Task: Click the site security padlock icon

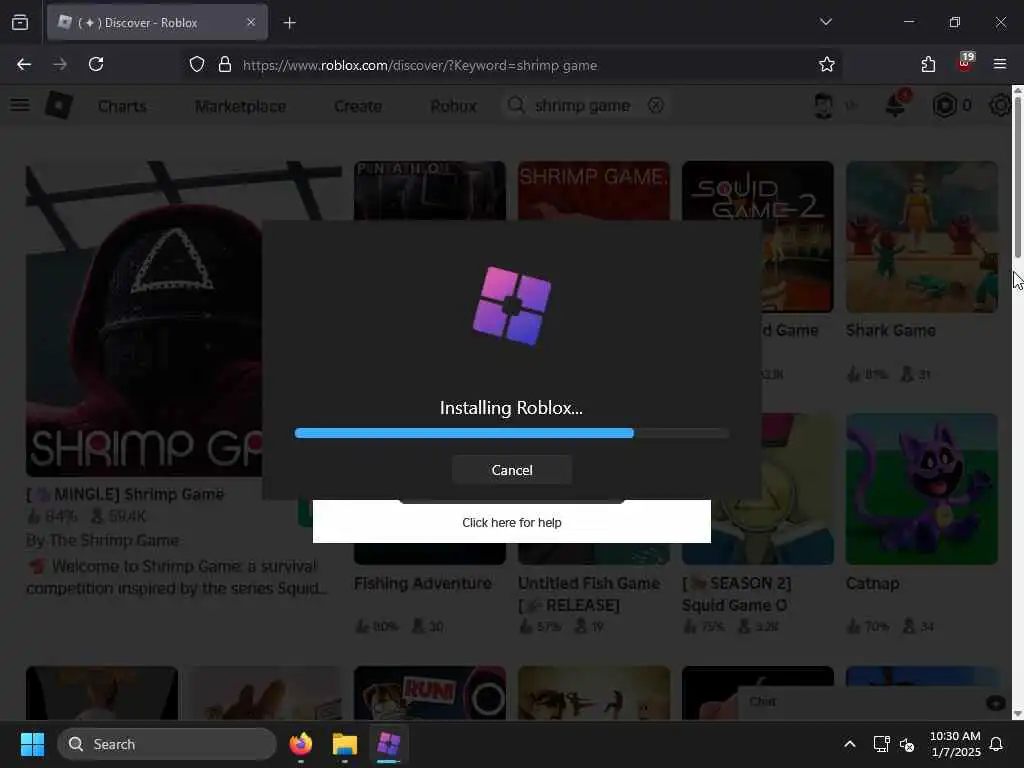Action: (225, 65)
